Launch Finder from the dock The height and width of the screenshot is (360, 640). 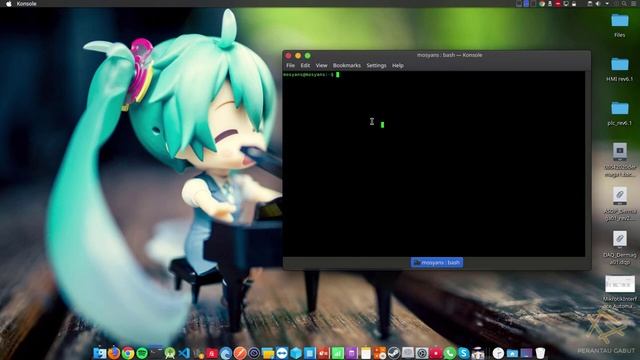[x=99, y=353]
